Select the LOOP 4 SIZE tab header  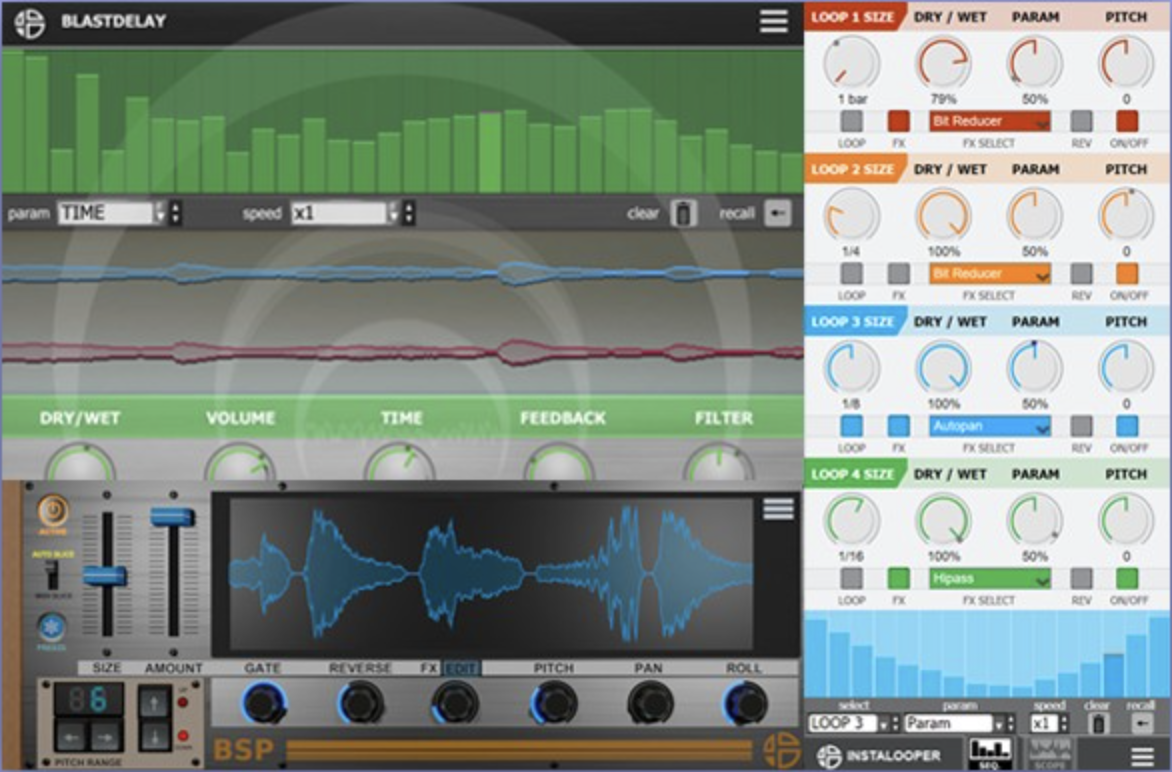(854, 474)
